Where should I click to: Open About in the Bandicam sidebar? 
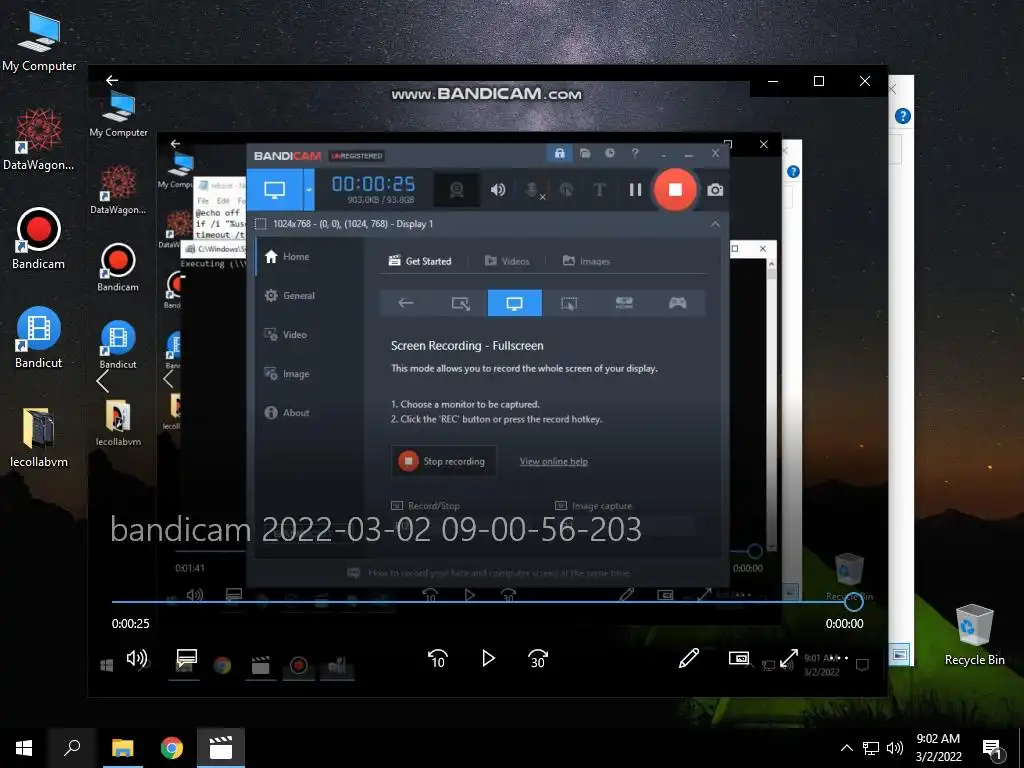coord(286,413)
